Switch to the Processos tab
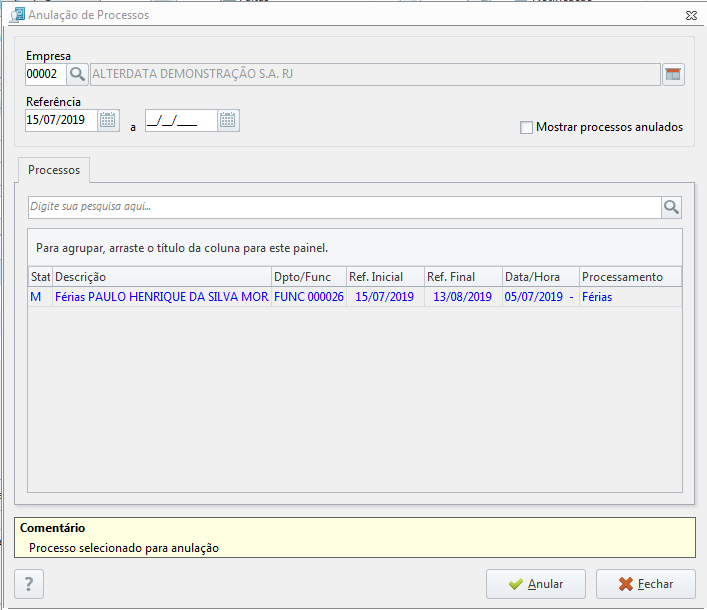Viewport: 707px width, 610px height. pyautogui.click(x=54, y=170)
